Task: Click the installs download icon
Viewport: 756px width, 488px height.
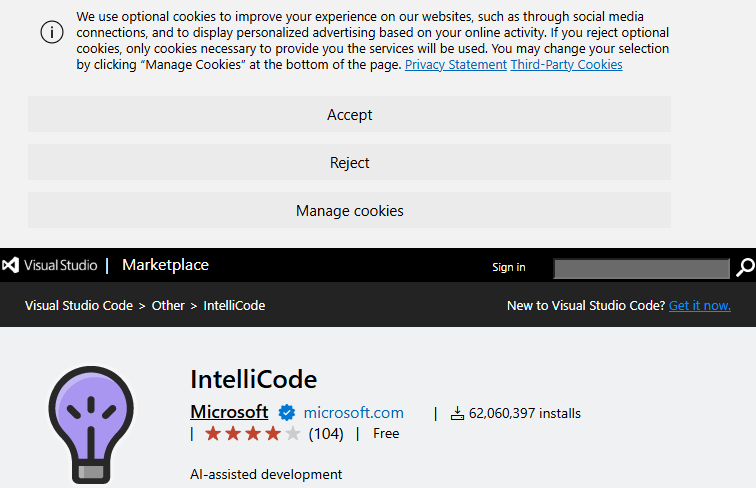Action: (457, 413)
